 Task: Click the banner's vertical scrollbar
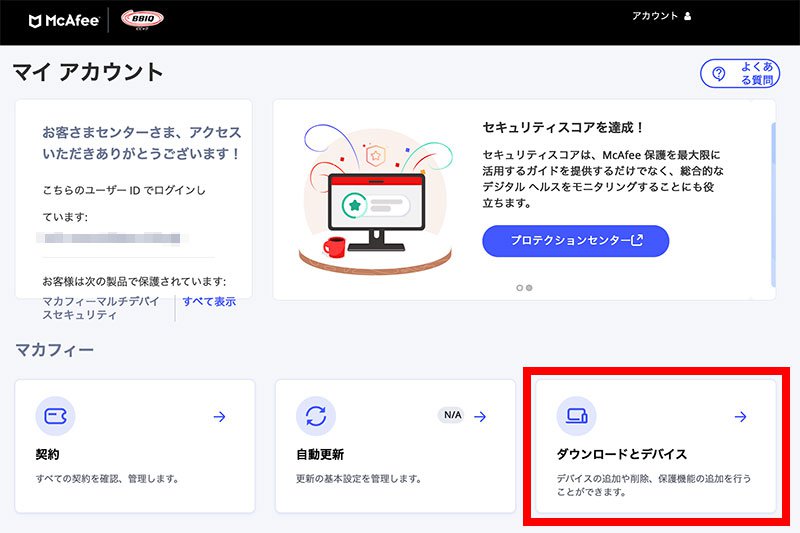[x=773, y=204]
